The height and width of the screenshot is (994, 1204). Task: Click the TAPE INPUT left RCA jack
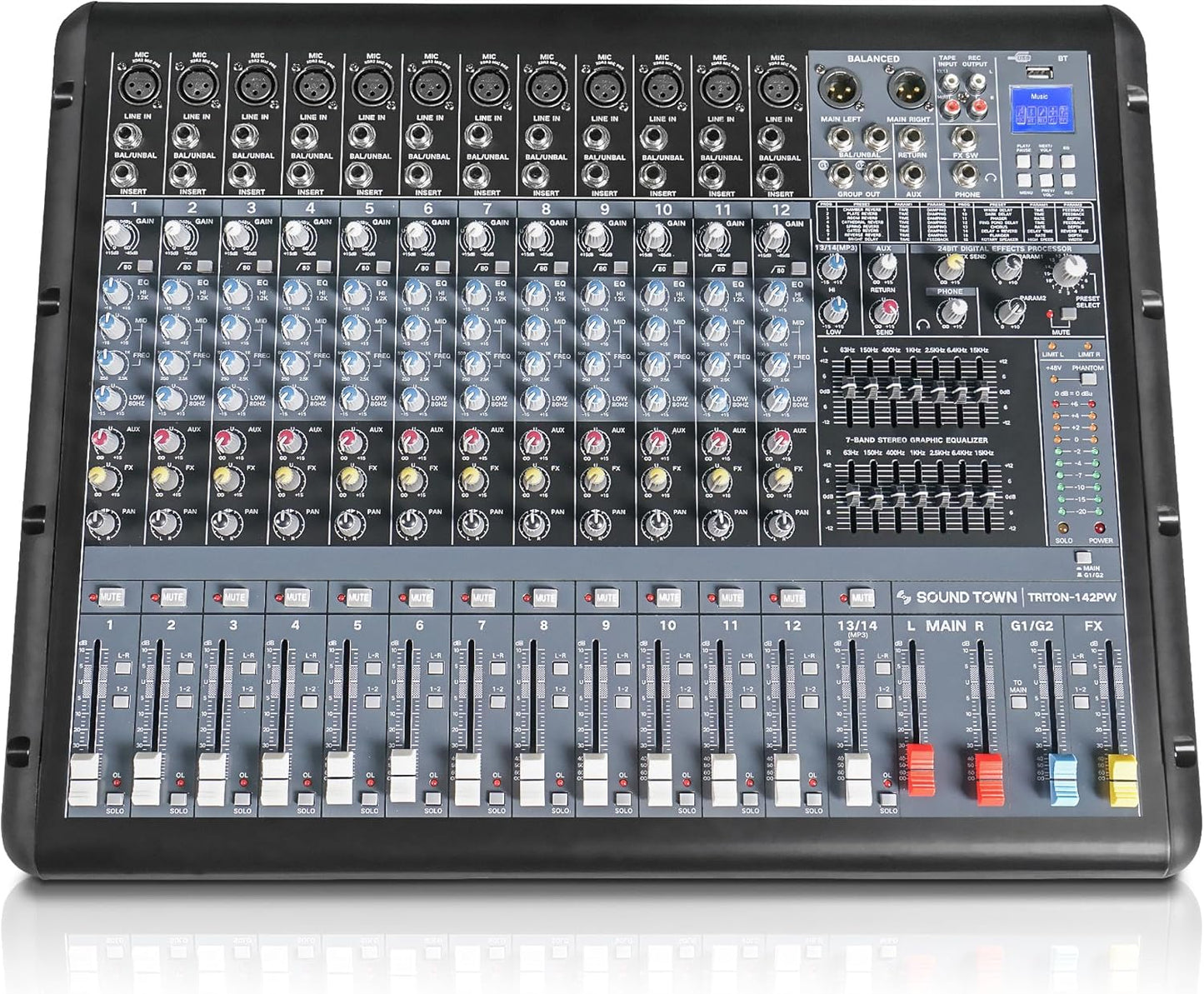pos(951,82)
